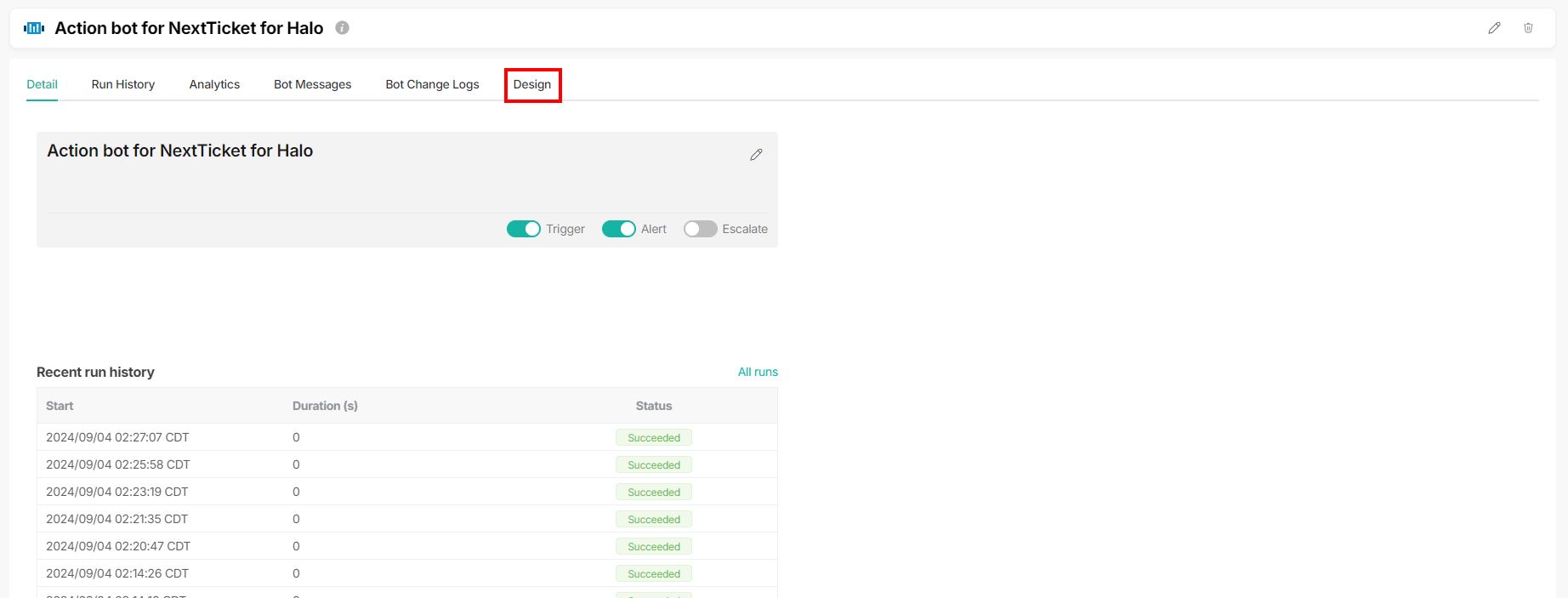Open the All runs link
Screen dimensions: 1568x598
click(x=758, y=372)
